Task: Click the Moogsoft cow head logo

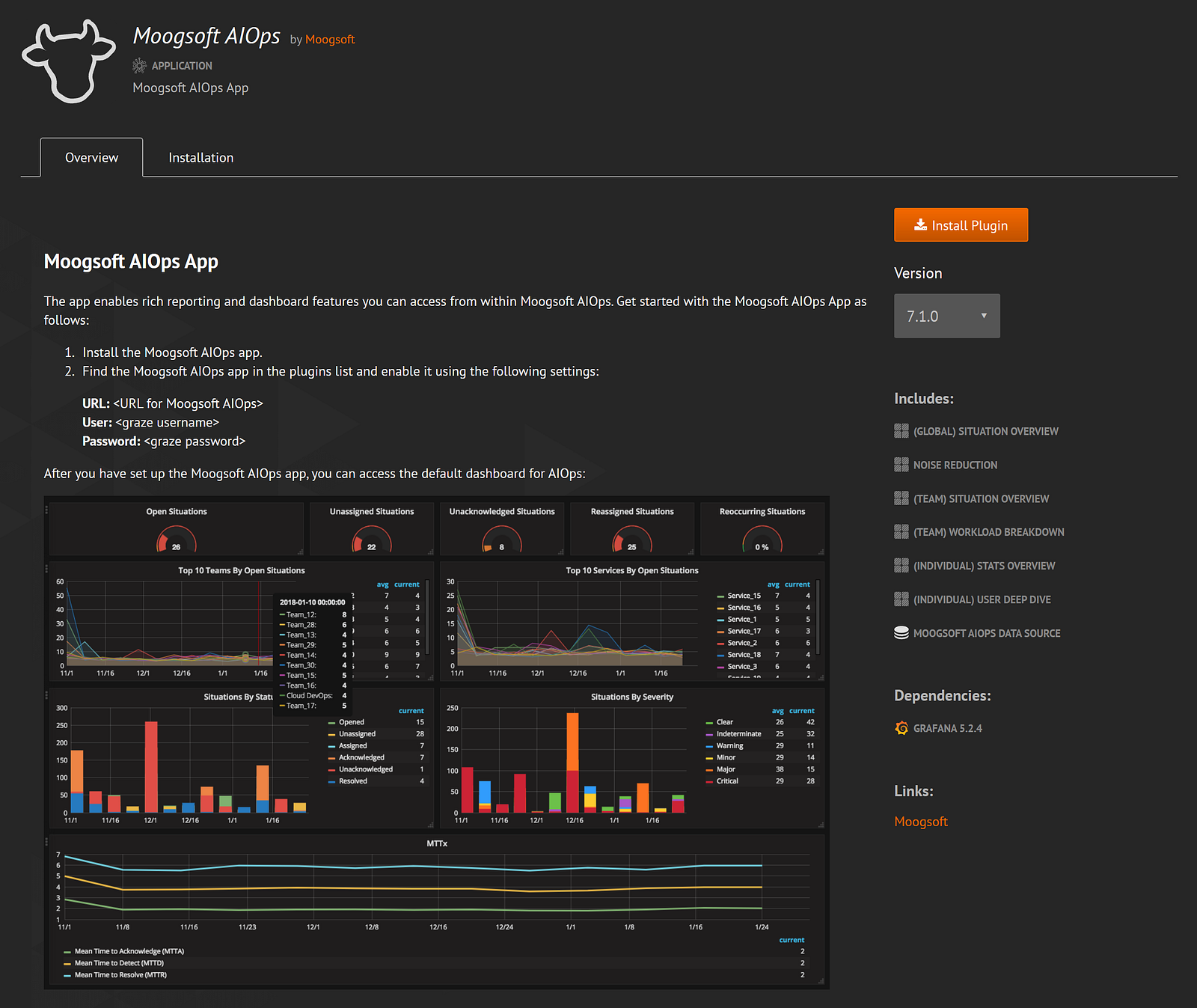Action: point(69,61)
